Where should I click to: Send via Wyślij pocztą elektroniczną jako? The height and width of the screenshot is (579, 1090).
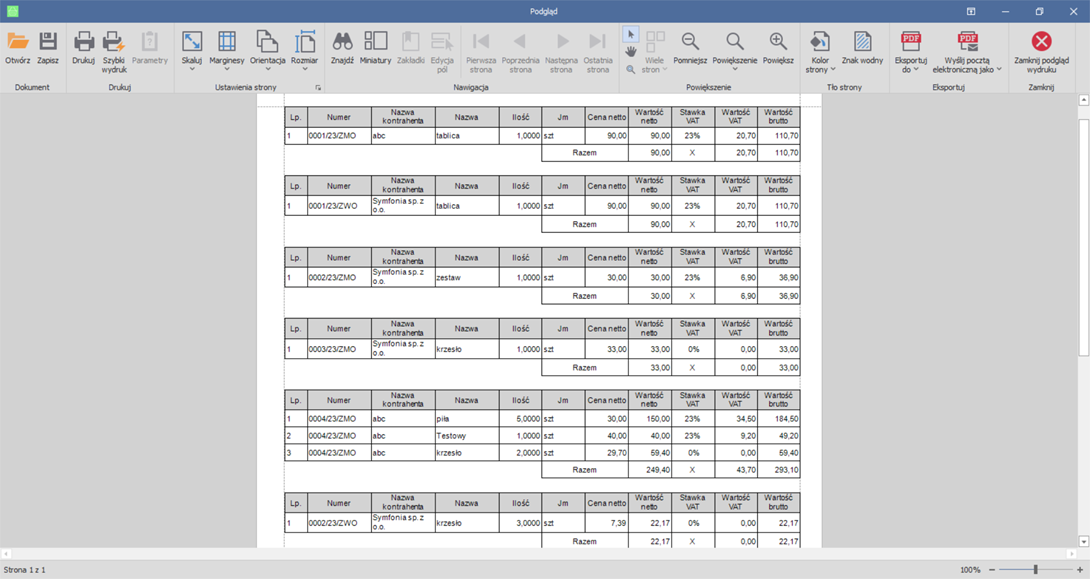pyautogui.click(x=967, y=52)
